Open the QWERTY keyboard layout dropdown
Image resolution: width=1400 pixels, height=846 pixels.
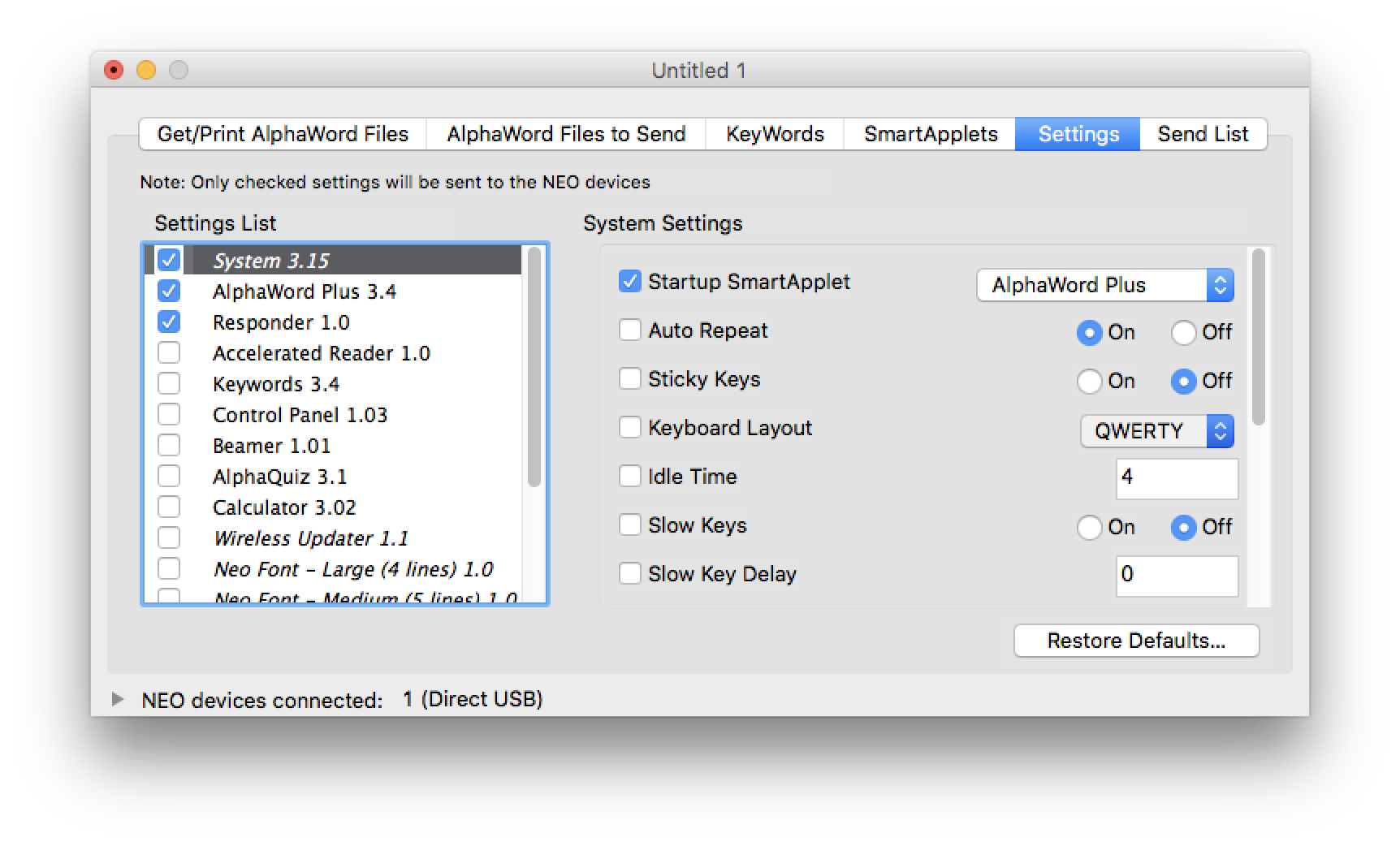1157,431
